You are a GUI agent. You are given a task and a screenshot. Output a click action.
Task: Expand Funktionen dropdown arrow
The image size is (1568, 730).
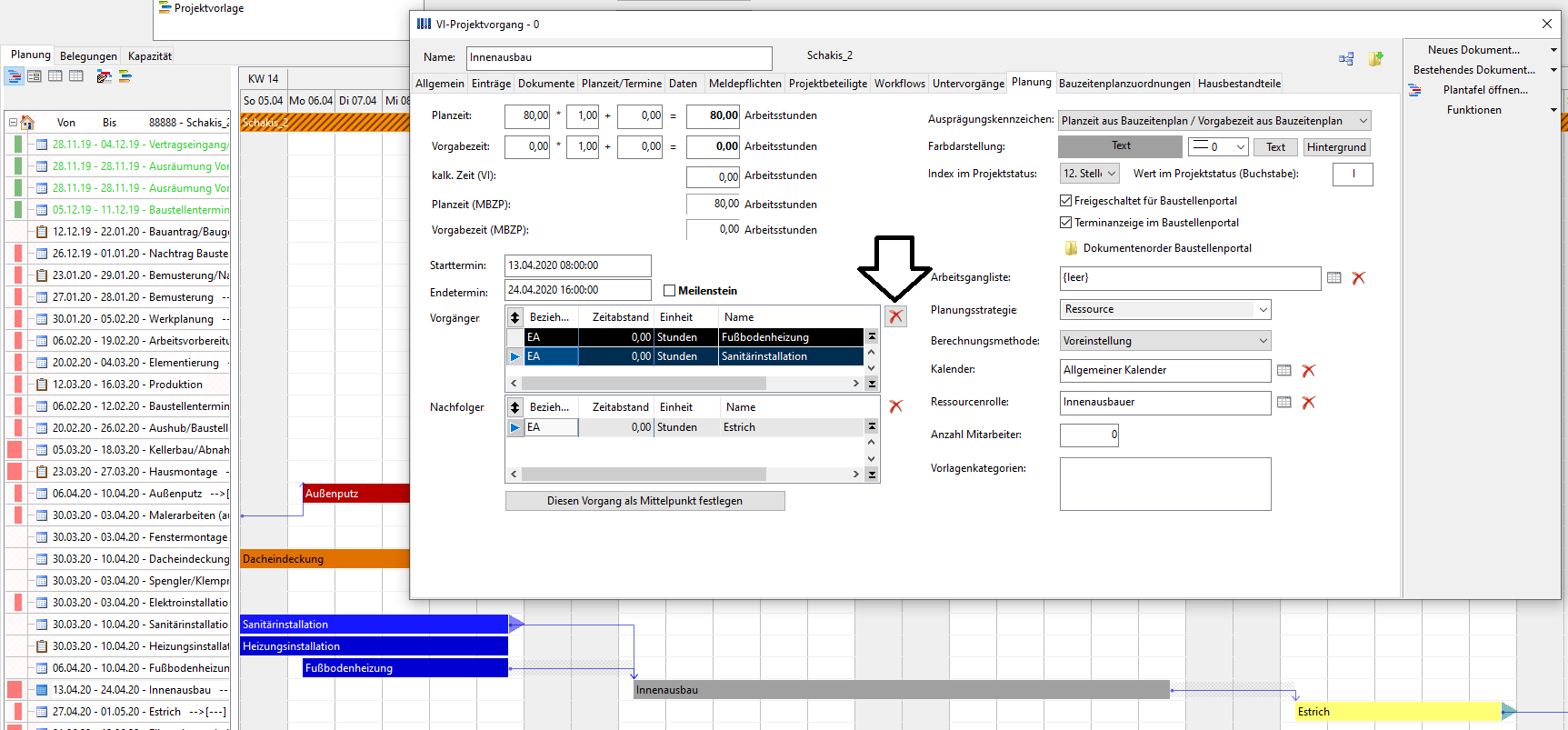1553,110
